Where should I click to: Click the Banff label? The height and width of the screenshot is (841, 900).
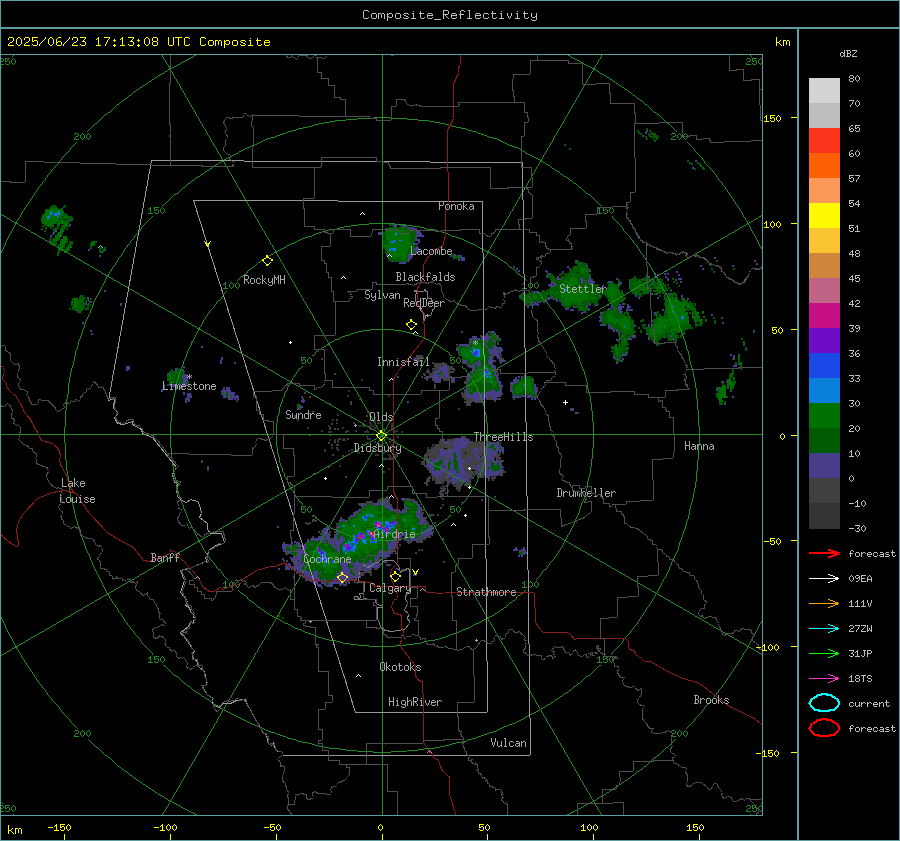165,557
